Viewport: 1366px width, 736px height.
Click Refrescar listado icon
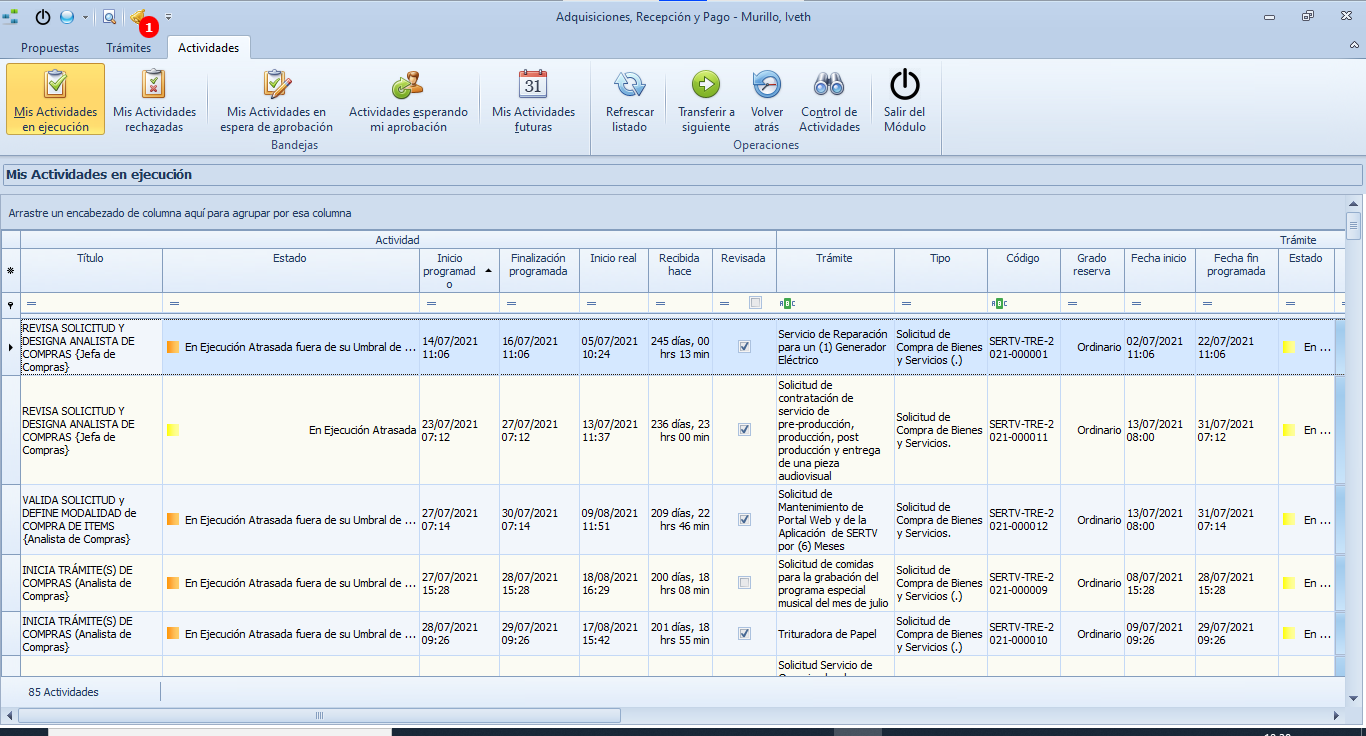coord(630,84)
